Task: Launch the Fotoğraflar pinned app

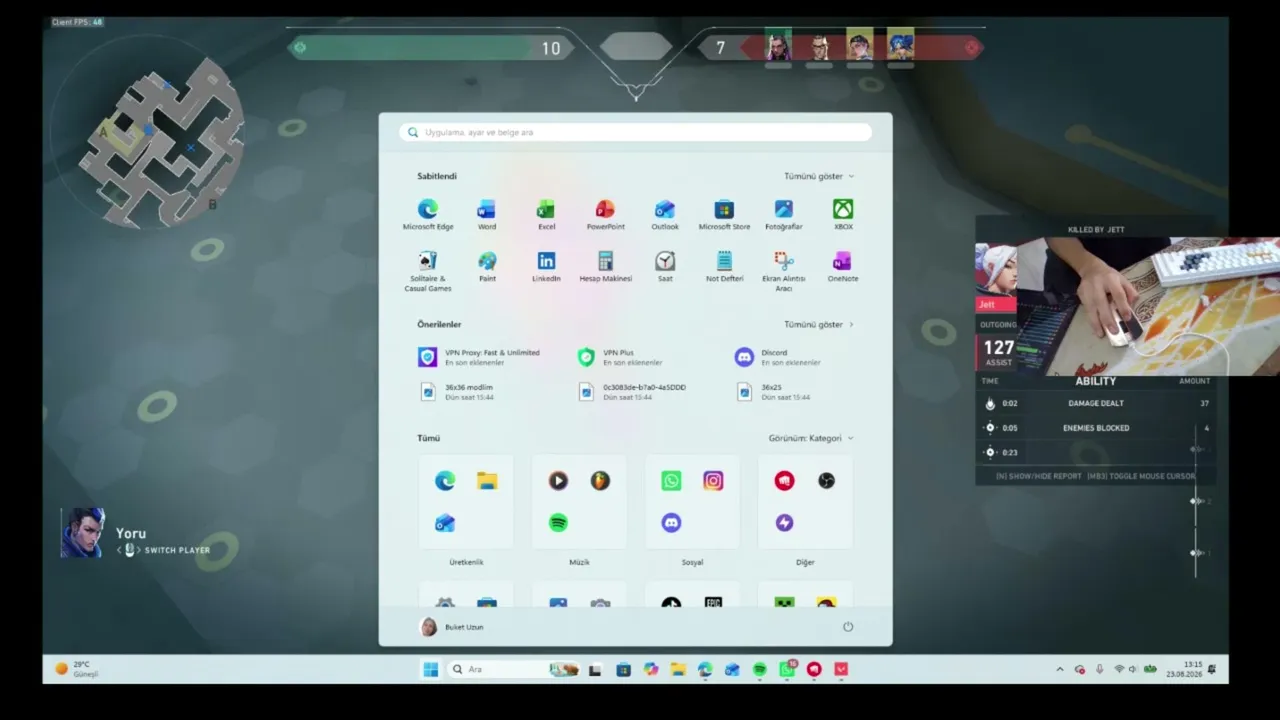Action: pos(784,214)
